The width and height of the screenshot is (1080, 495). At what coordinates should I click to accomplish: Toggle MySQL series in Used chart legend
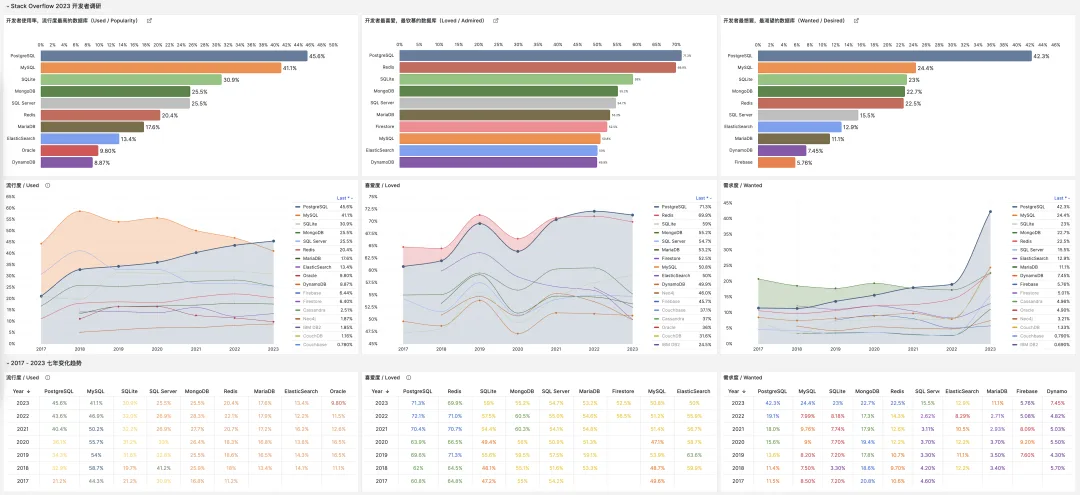point(312,215)
